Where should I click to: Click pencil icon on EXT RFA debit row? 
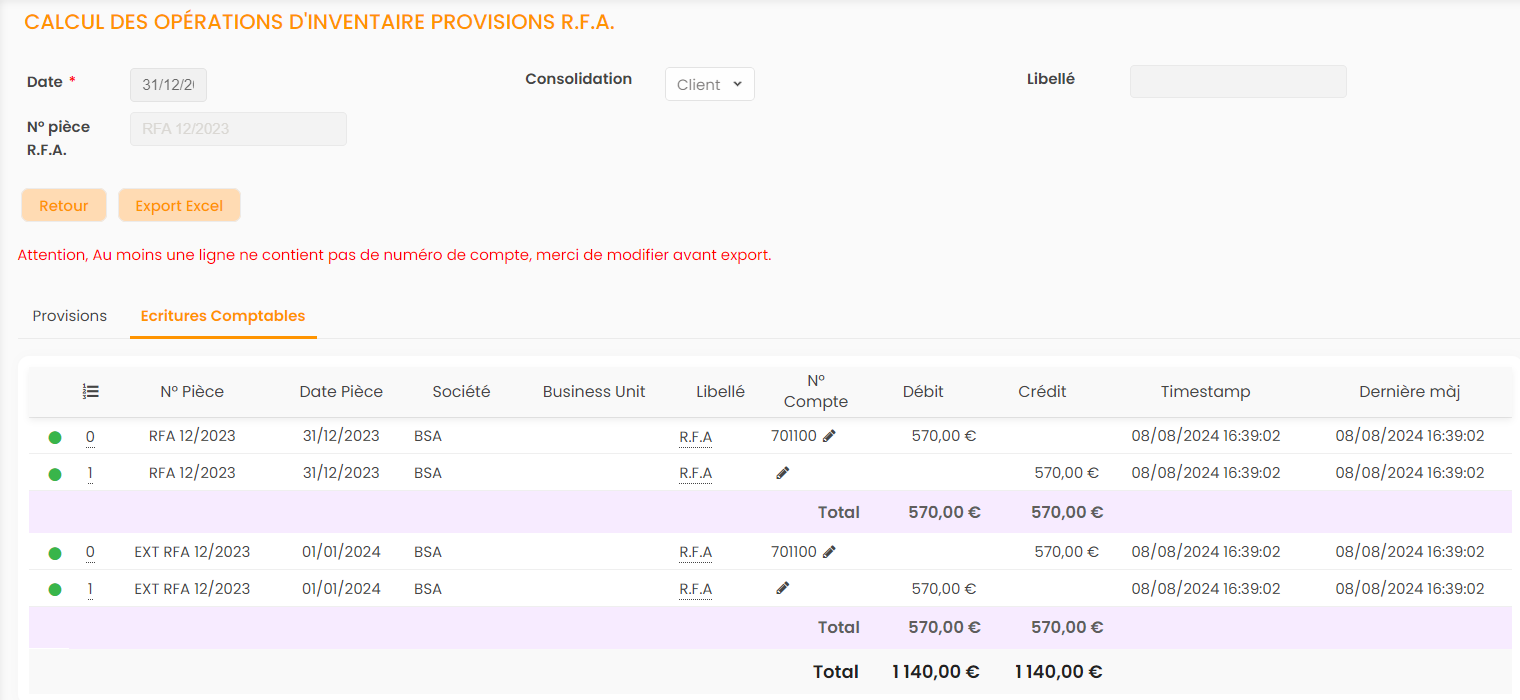782,589
